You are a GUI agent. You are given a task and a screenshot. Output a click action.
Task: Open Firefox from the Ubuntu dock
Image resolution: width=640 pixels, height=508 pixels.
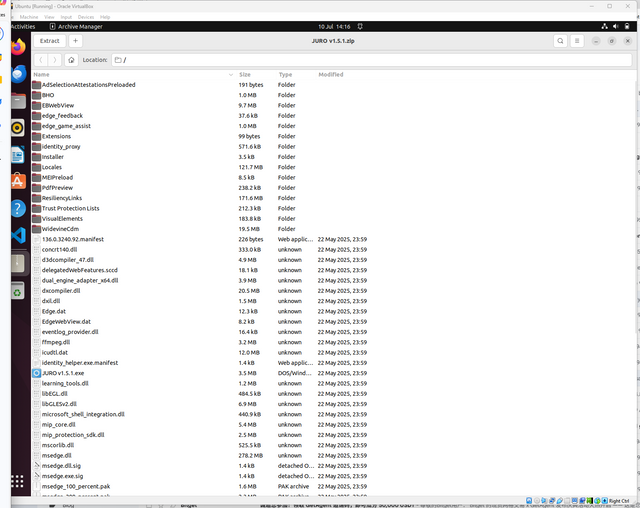18,47
